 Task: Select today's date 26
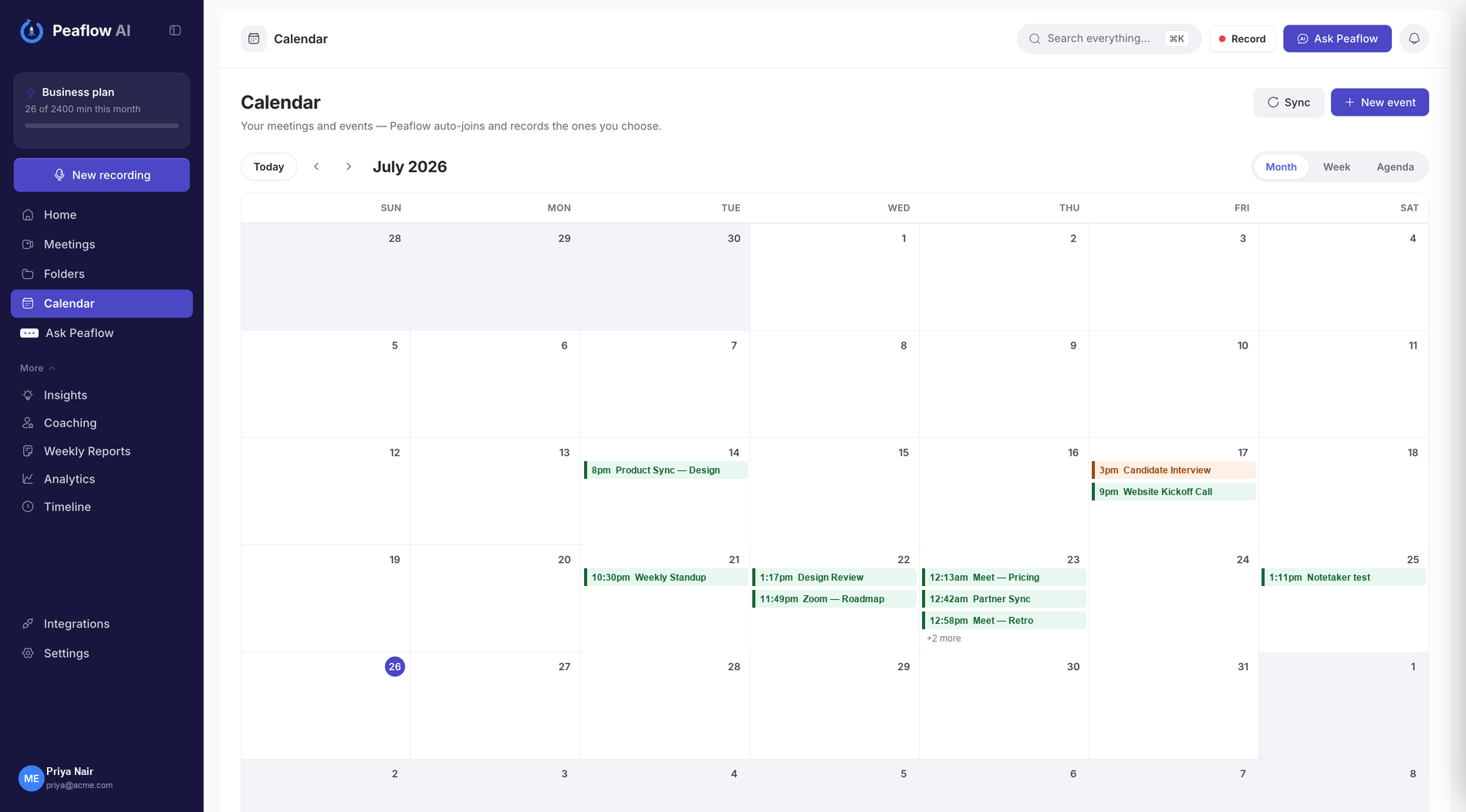coord(395,667)
